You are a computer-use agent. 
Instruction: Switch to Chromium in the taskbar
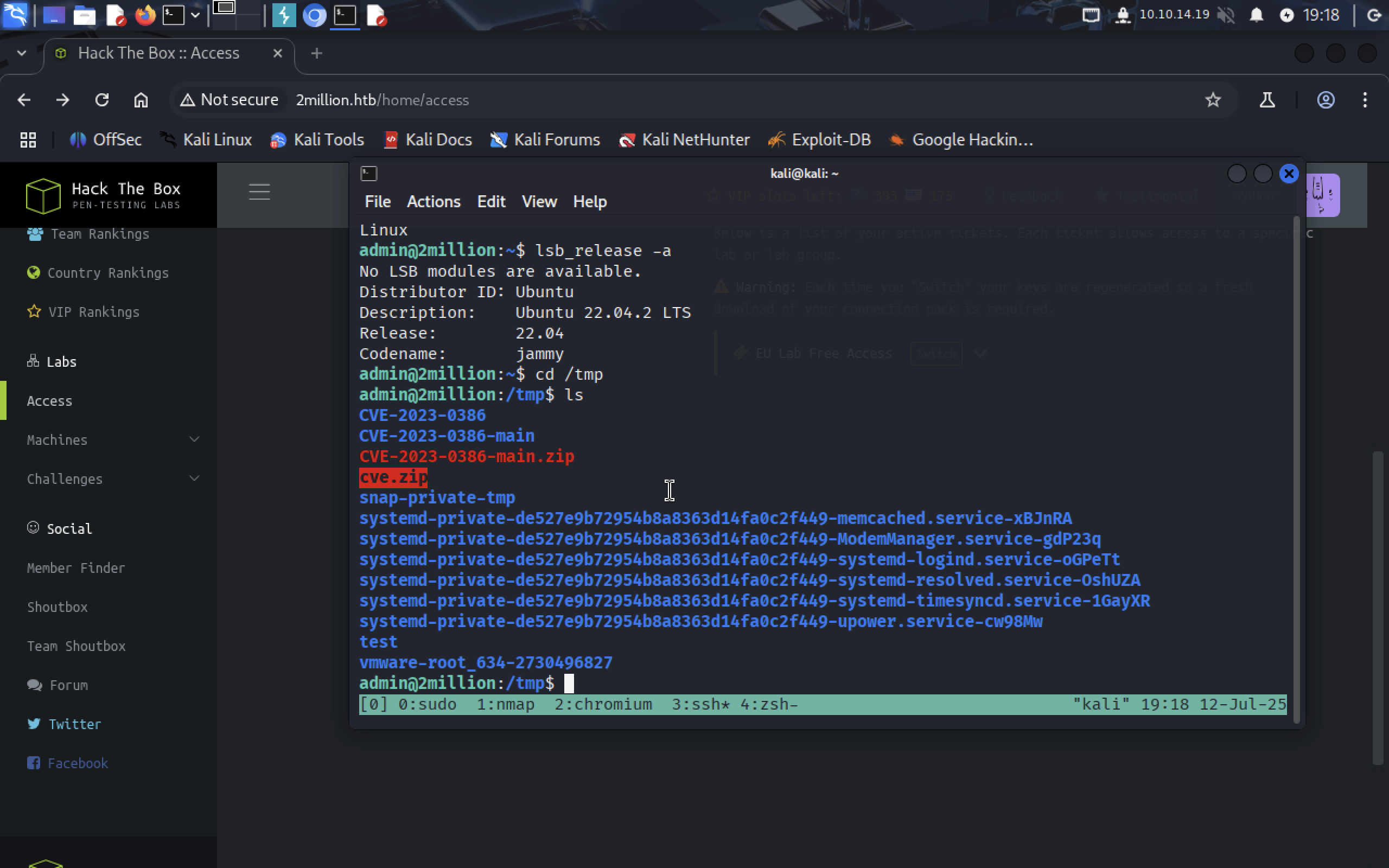pos(314,15)
